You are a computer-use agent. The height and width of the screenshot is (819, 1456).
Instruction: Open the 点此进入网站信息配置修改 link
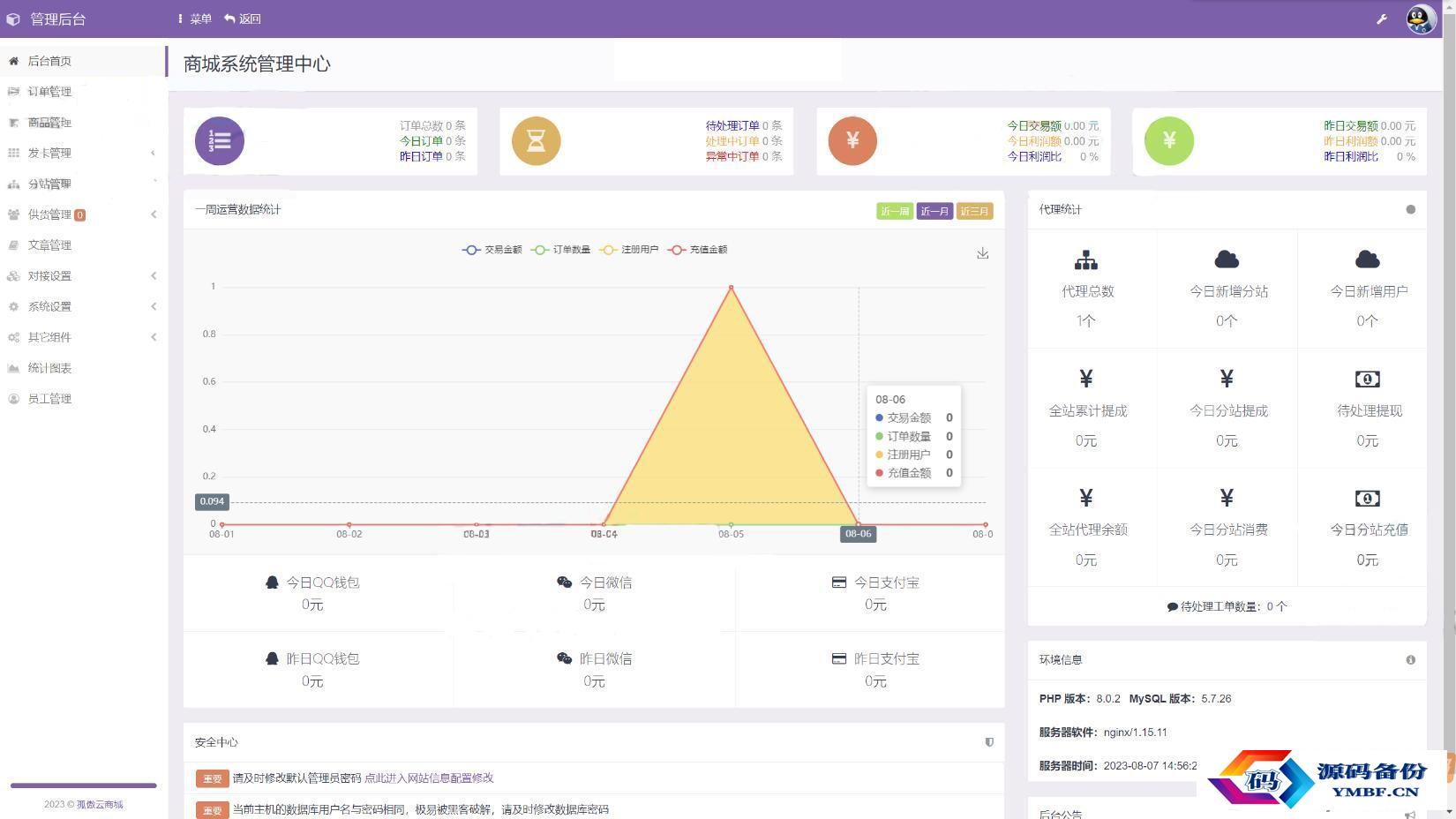pyautogui.click(x=429, y=778)
